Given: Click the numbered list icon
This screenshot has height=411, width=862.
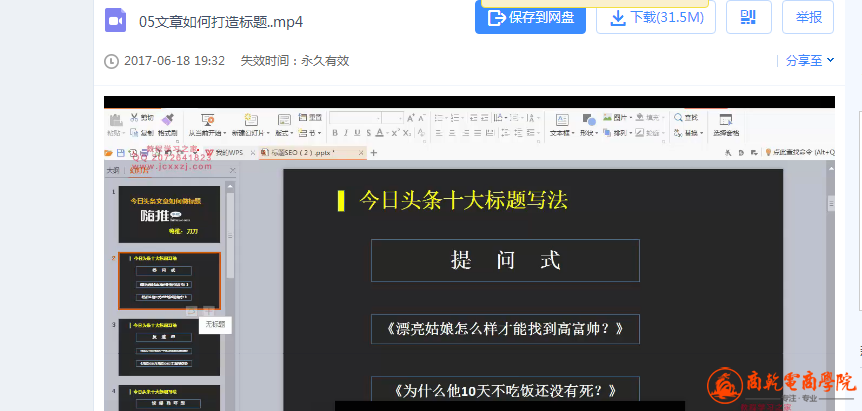Looking at the screenshot, I should coord(455,118).
